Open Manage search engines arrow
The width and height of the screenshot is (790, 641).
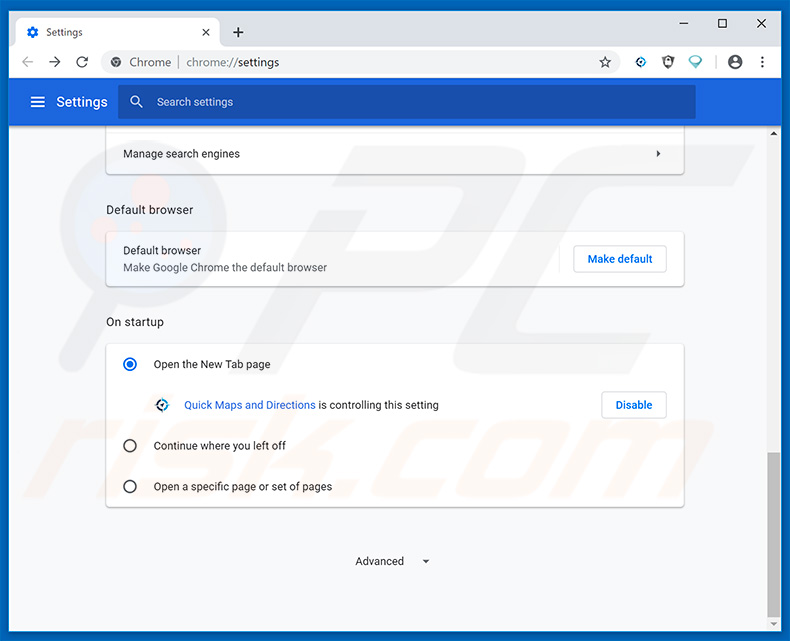(658, 154)
